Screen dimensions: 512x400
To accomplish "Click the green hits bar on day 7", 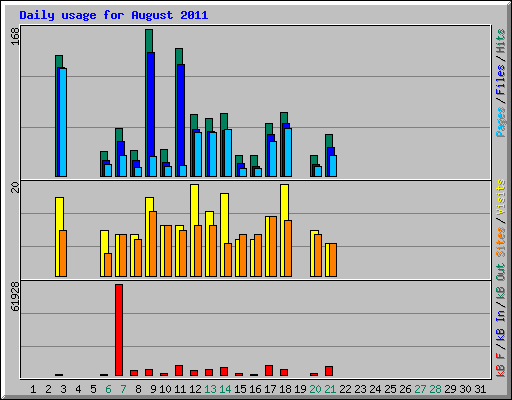I will (119, 135).
